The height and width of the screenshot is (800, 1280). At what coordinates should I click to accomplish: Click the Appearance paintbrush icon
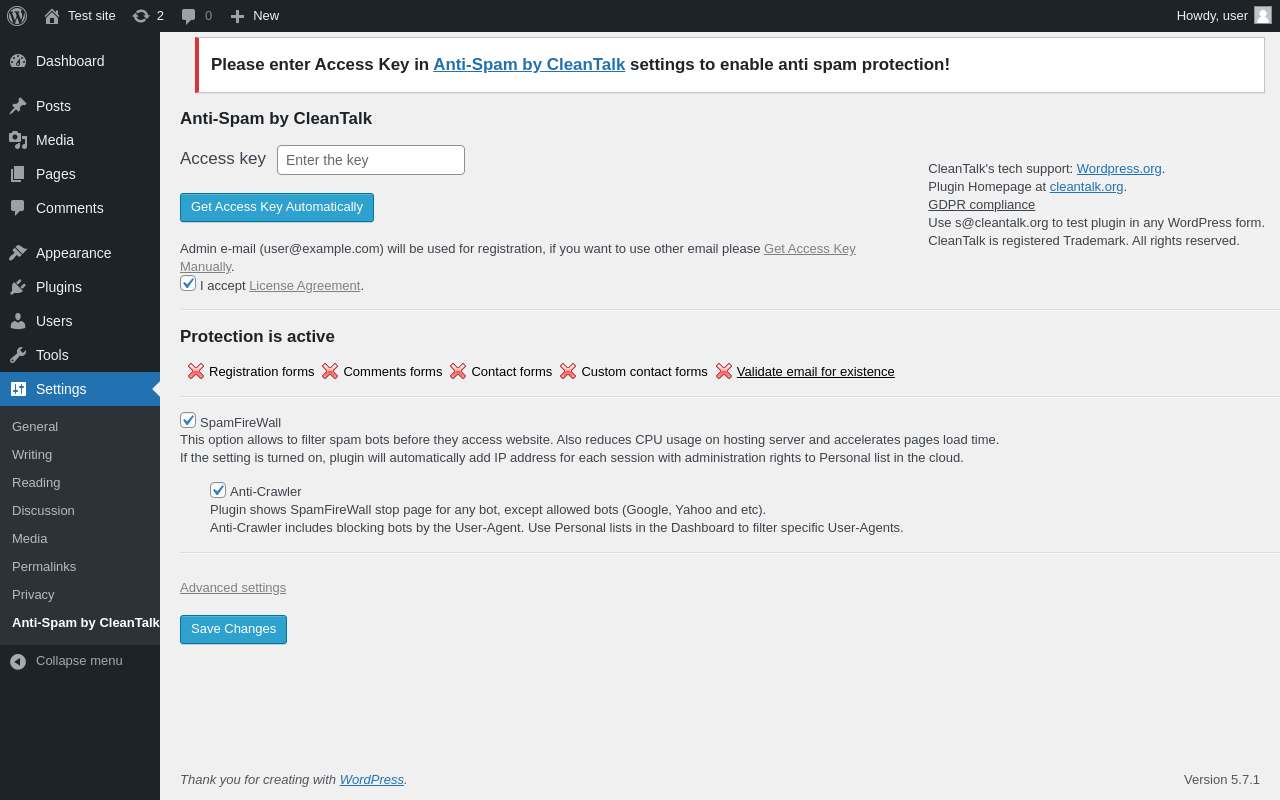(x=18, y=253)
